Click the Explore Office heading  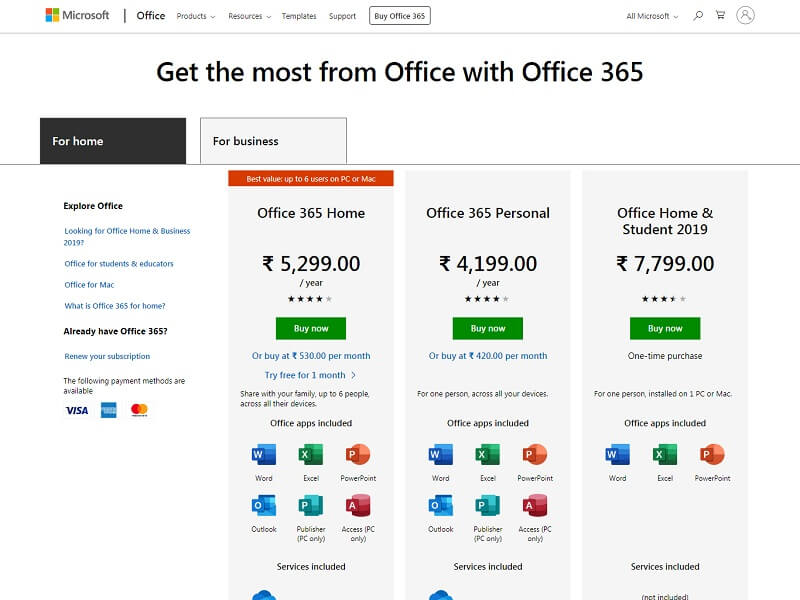coord(93,206)
